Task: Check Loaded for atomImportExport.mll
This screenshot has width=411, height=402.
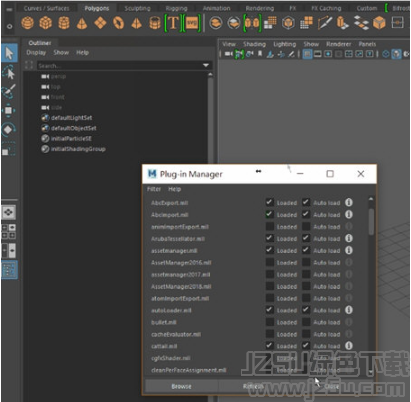Action: tap(269, 298)
